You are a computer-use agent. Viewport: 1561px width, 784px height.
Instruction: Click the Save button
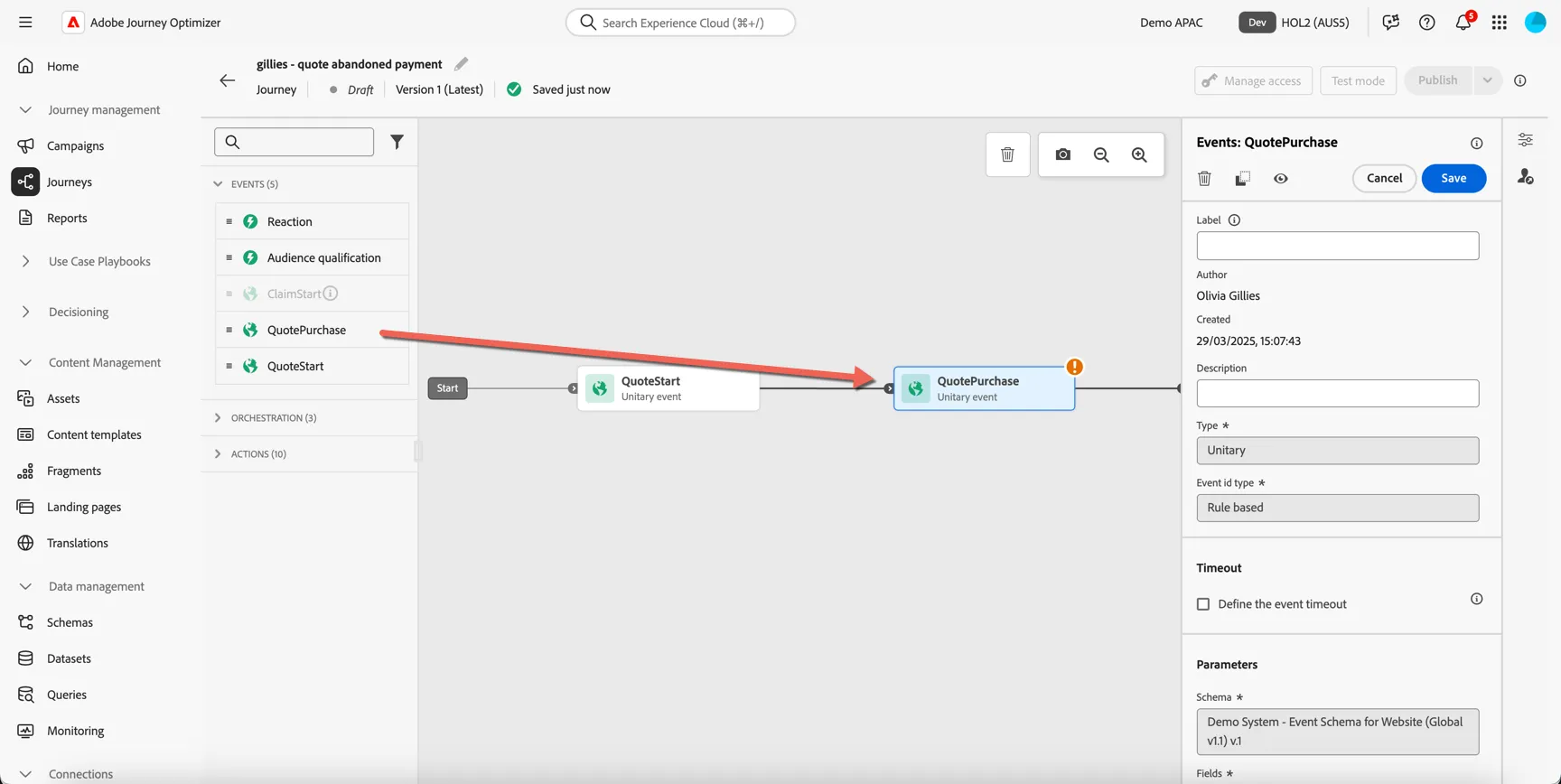point(1454,178)
